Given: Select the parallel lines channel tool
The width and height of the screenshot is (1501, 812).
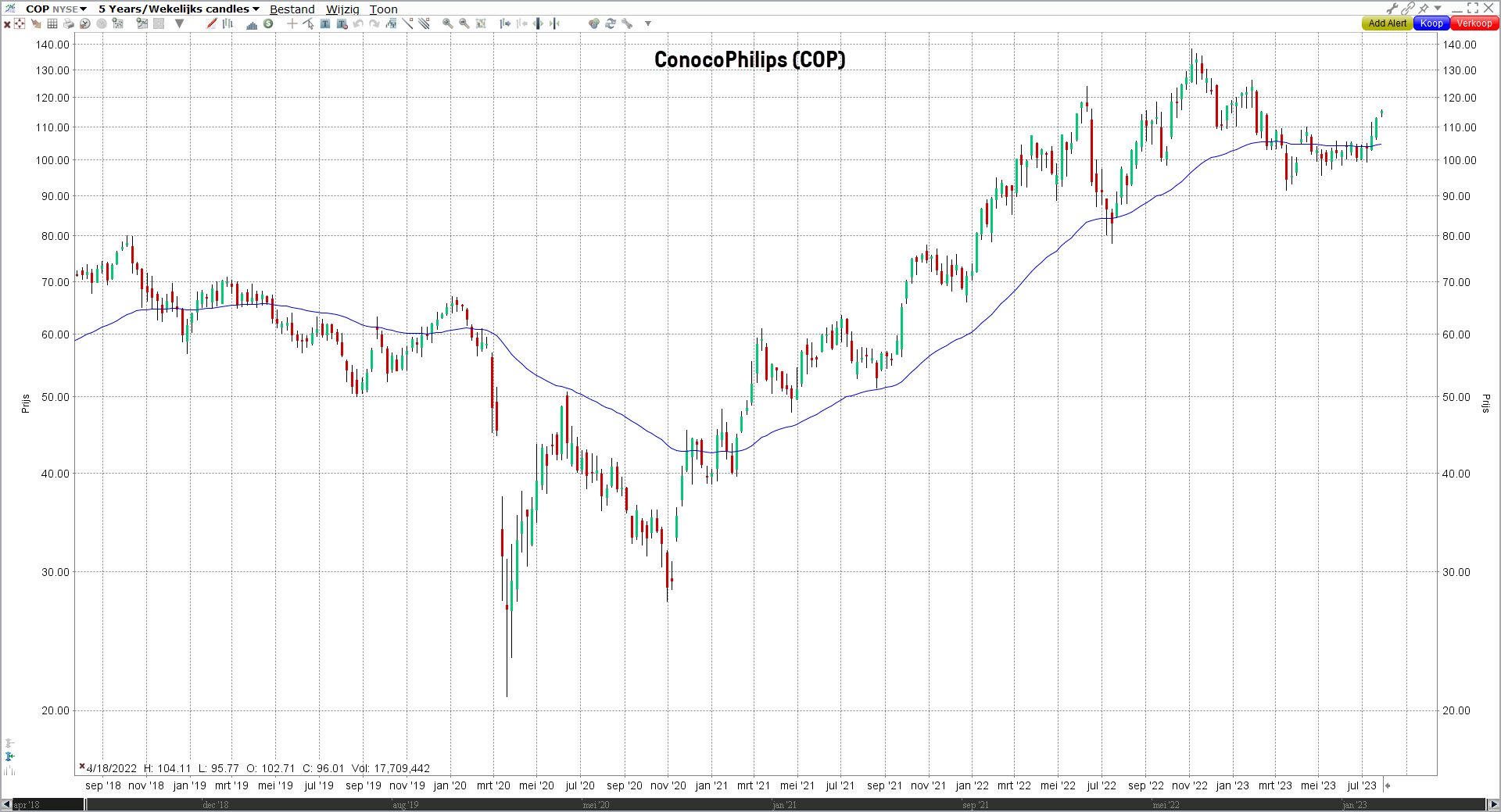Looking at the screenshot, I should click(425, 23).
